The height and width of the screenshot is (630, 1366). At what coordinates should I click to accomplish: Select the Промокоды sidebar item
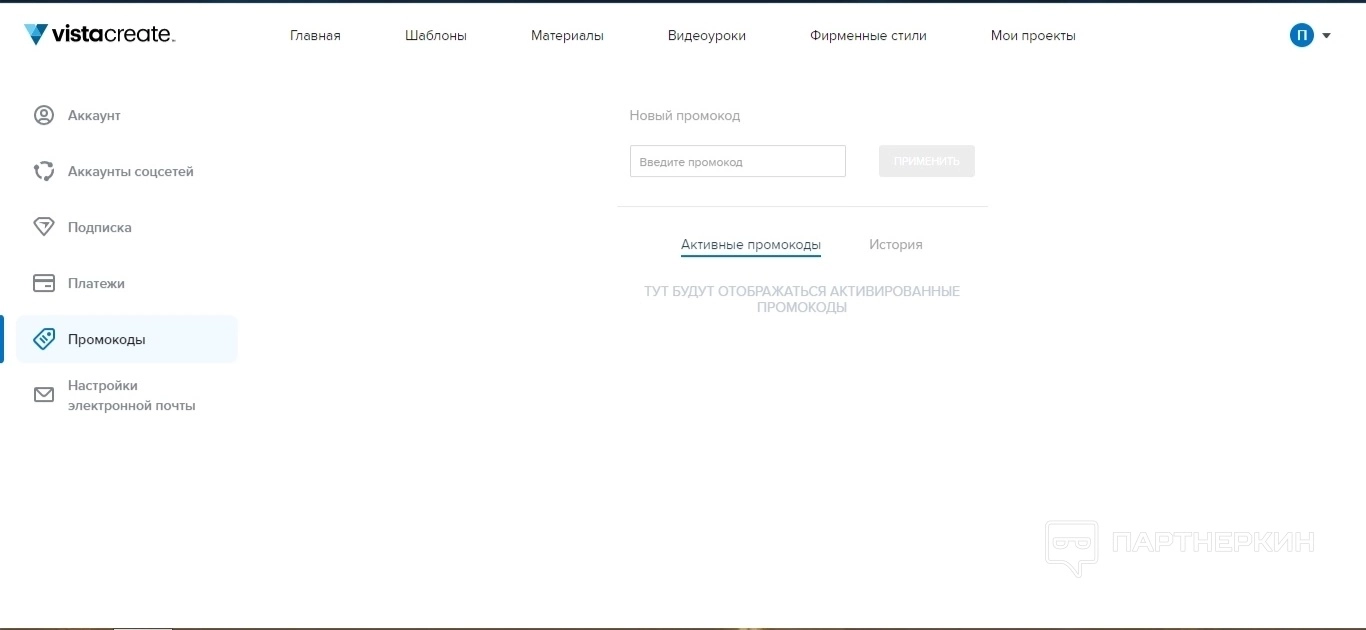[x=127, y=339]
